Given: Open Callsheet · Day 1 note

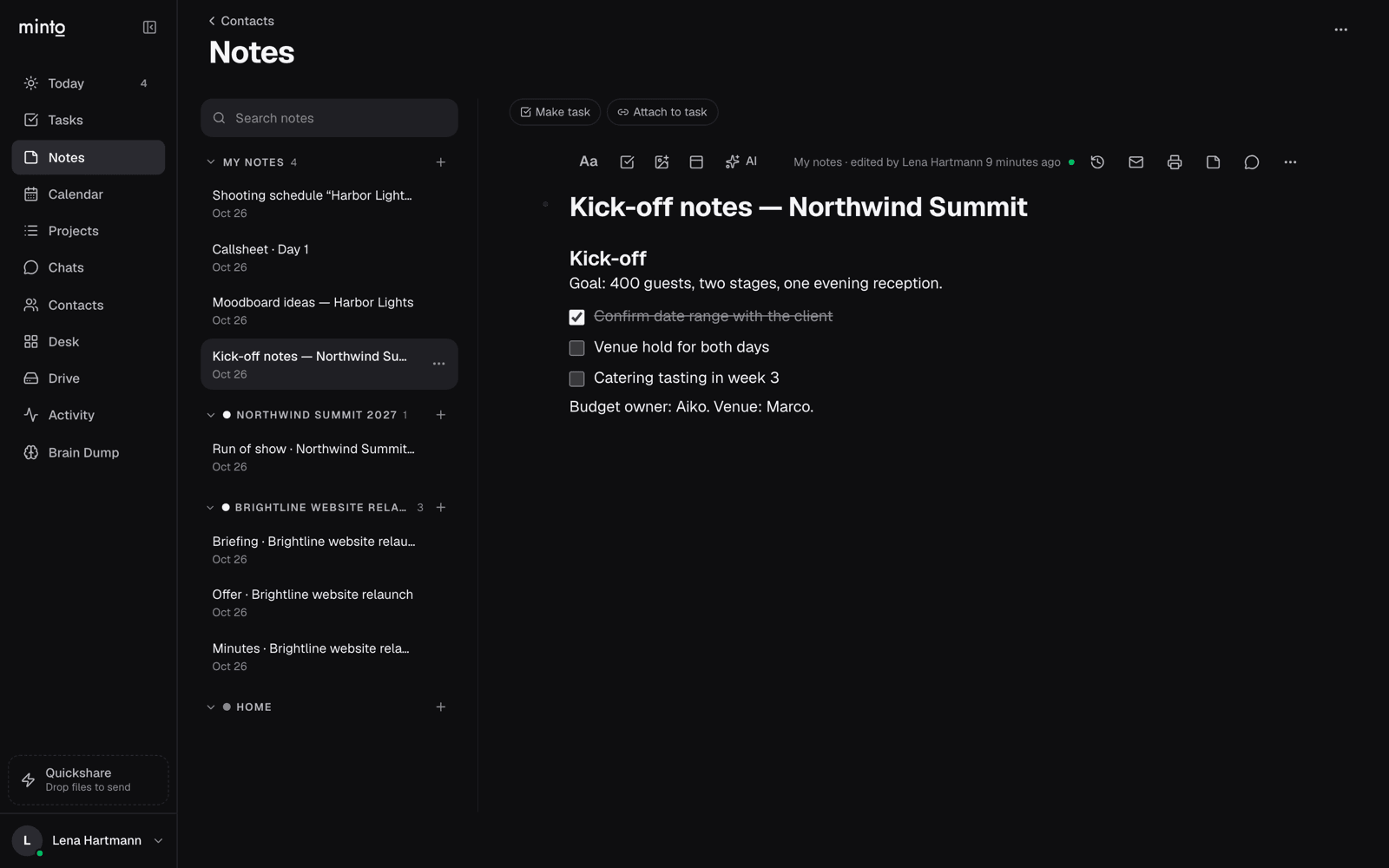Looking at the screenshot, I should pos(329,258).
